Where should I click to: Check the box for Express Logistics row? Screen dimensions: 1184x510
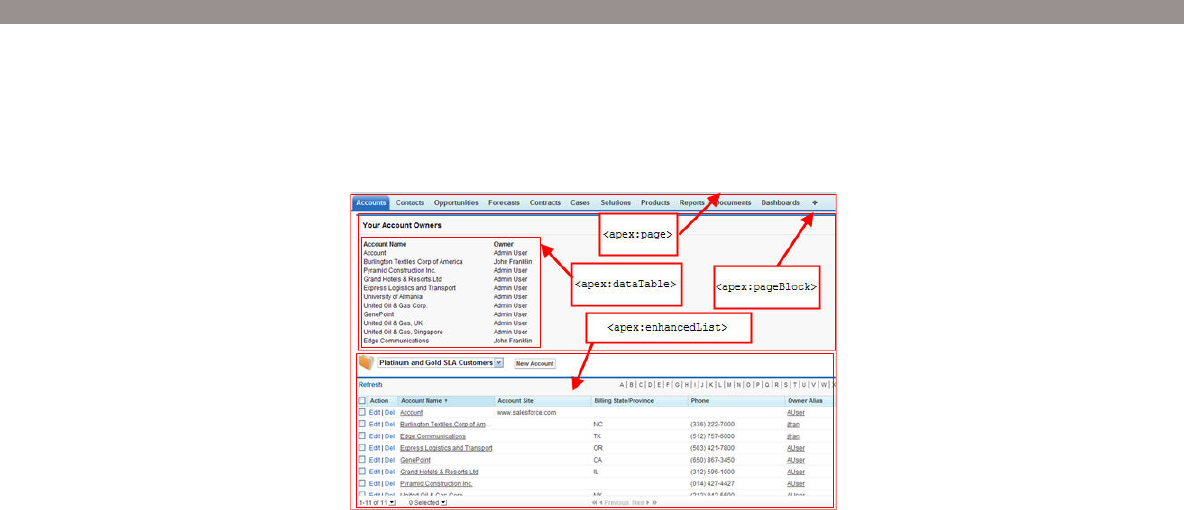(362, 447)
